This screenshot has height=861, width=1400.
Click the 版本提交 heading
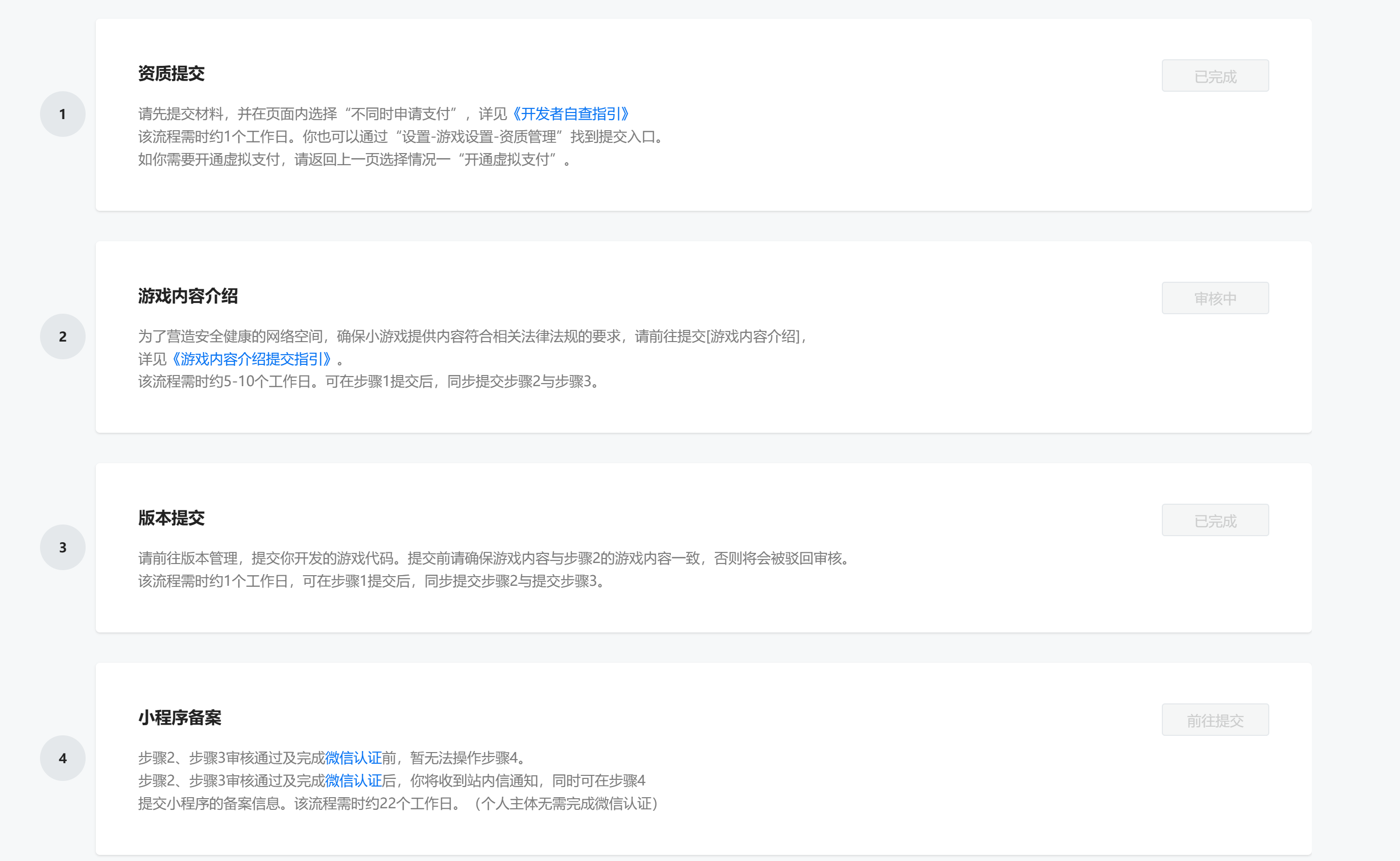click(171, 518)
